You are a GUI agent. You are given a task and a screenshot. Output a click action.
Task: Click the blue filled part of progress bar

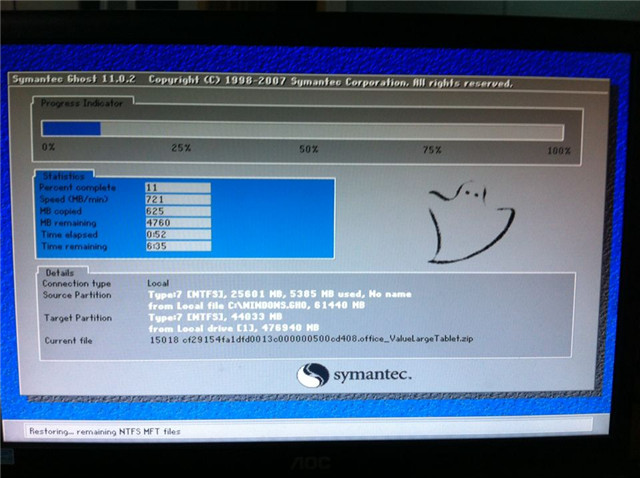click(71, 128)
